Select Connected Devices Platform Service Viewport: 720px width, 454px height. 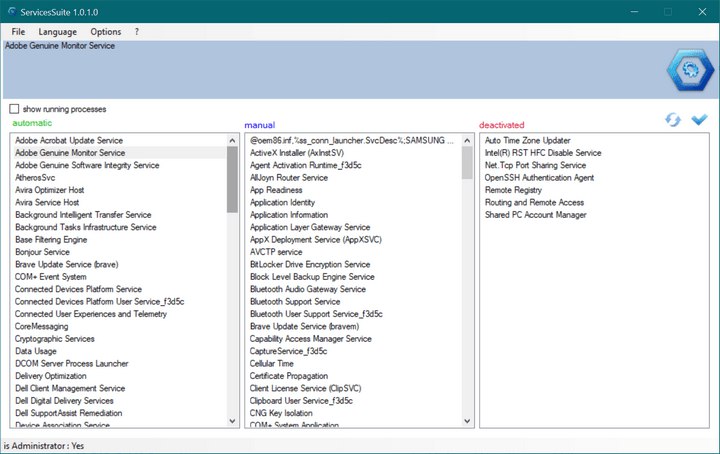point(78,289)
